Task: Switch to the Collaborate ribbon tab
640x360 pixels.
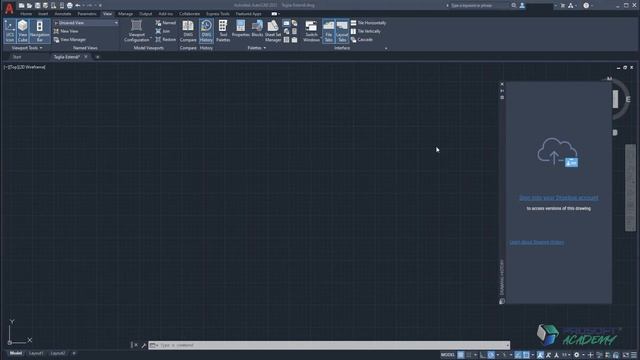Action: click(189, 14)
